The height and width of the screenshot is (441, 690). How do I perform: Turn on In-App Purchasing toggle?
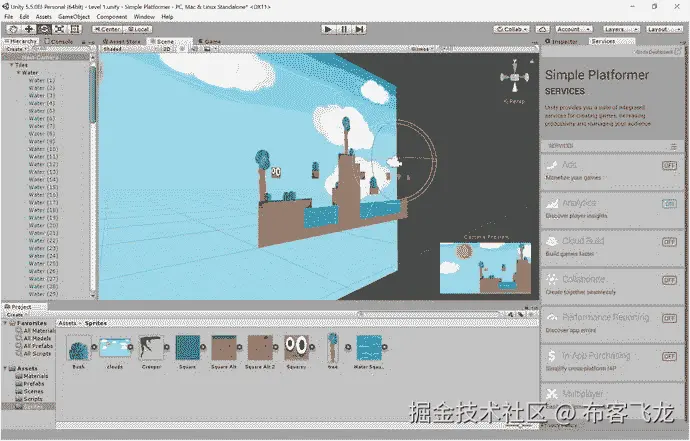pos(669,356)
